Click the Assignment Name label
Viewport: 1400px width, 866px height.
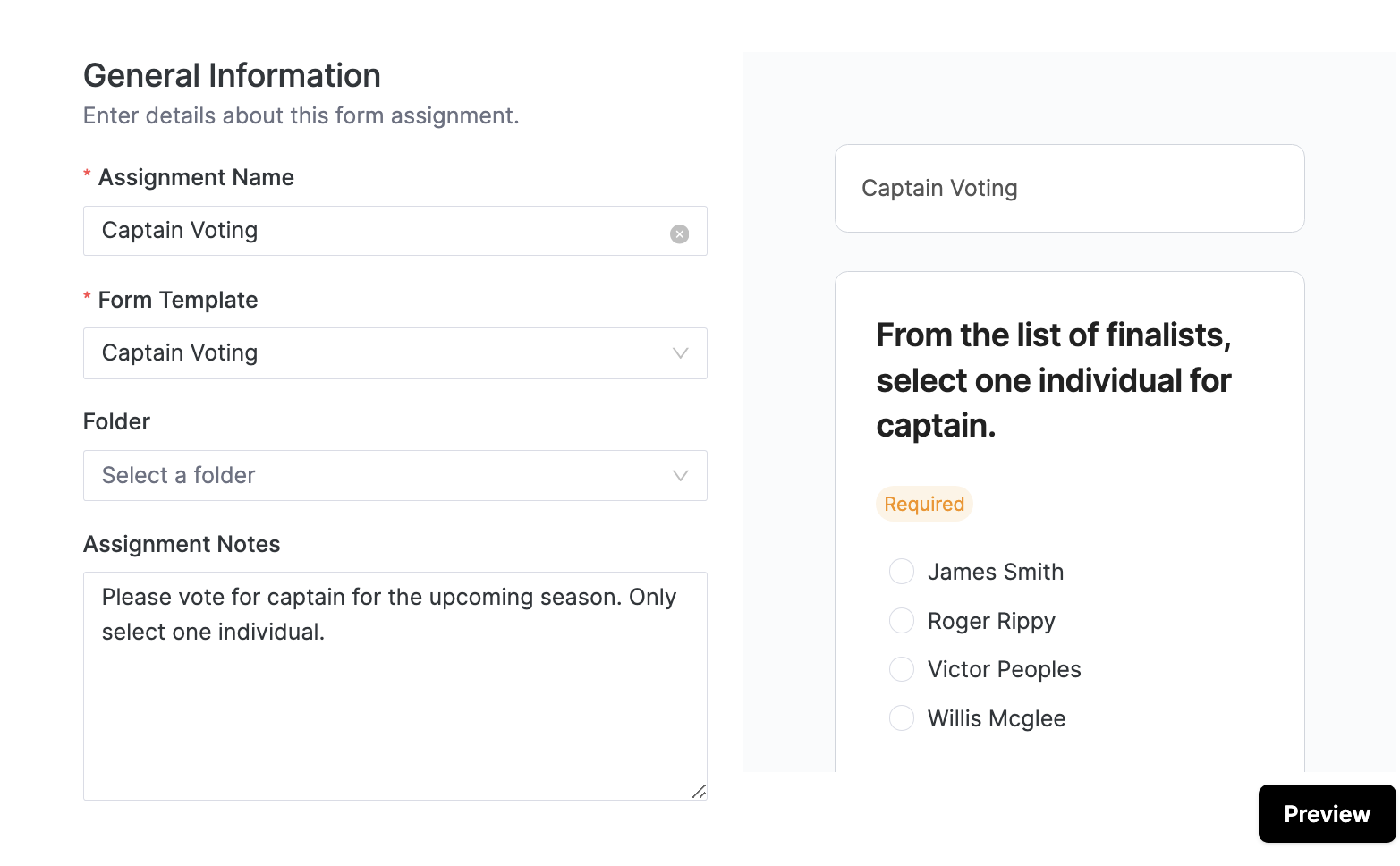coord(196,177)
